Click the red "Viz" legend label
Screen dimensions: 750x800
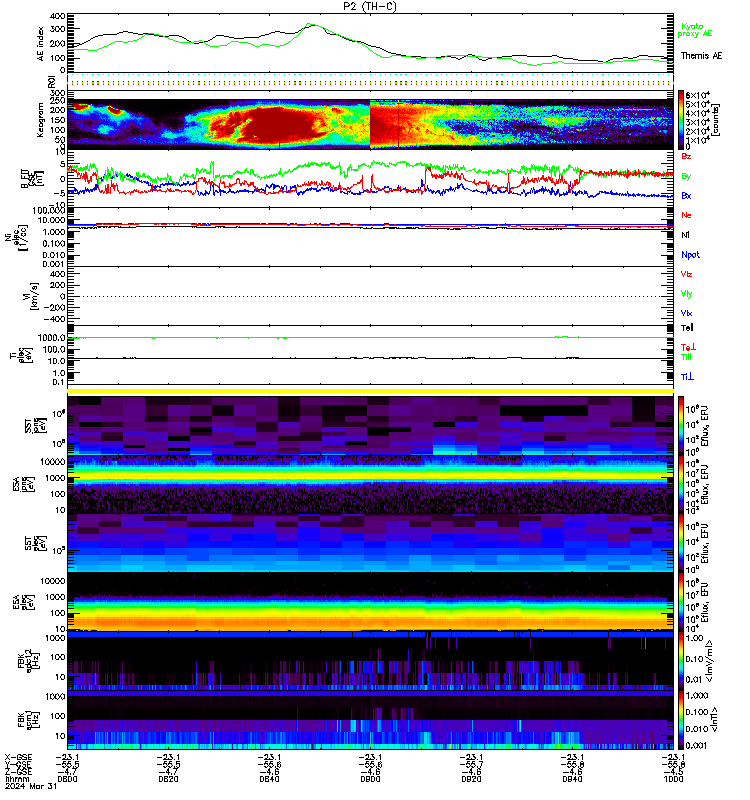686,274
